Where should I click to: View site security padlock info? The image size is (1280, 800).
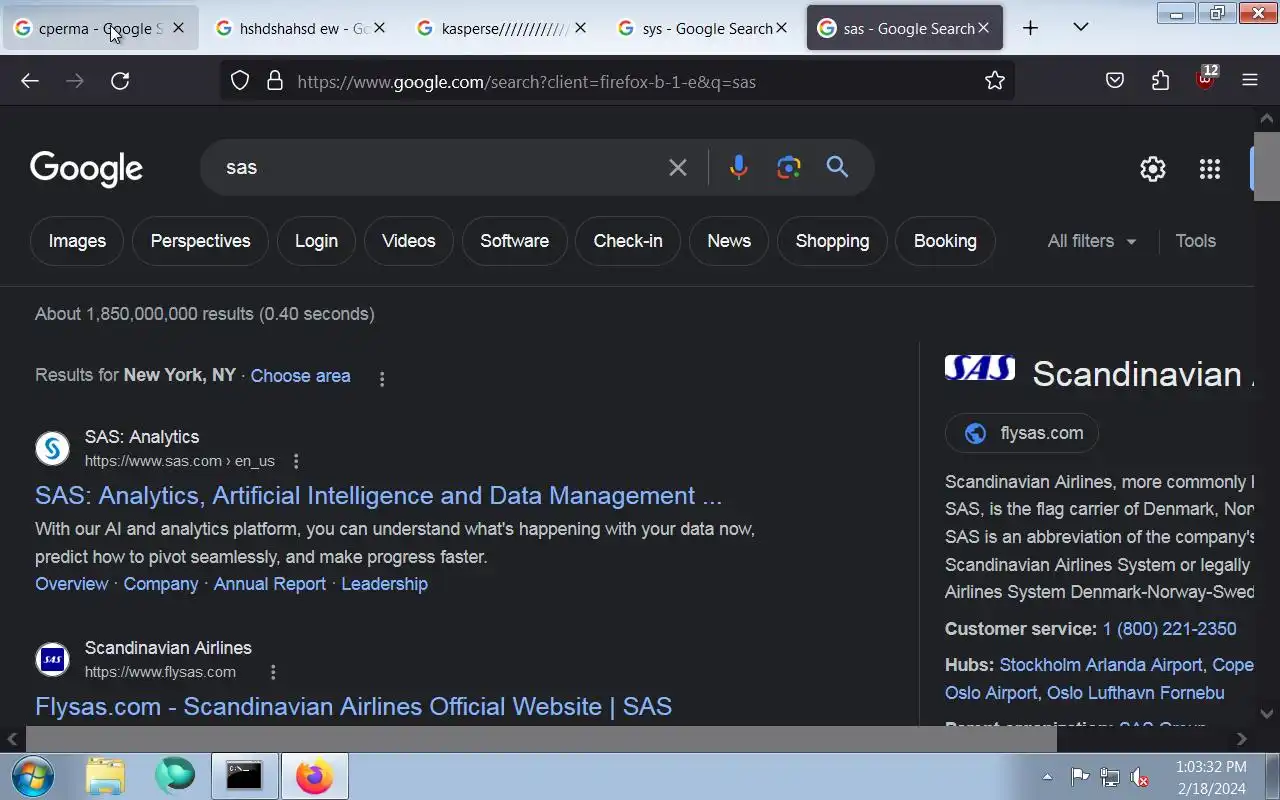coord(275,81)
